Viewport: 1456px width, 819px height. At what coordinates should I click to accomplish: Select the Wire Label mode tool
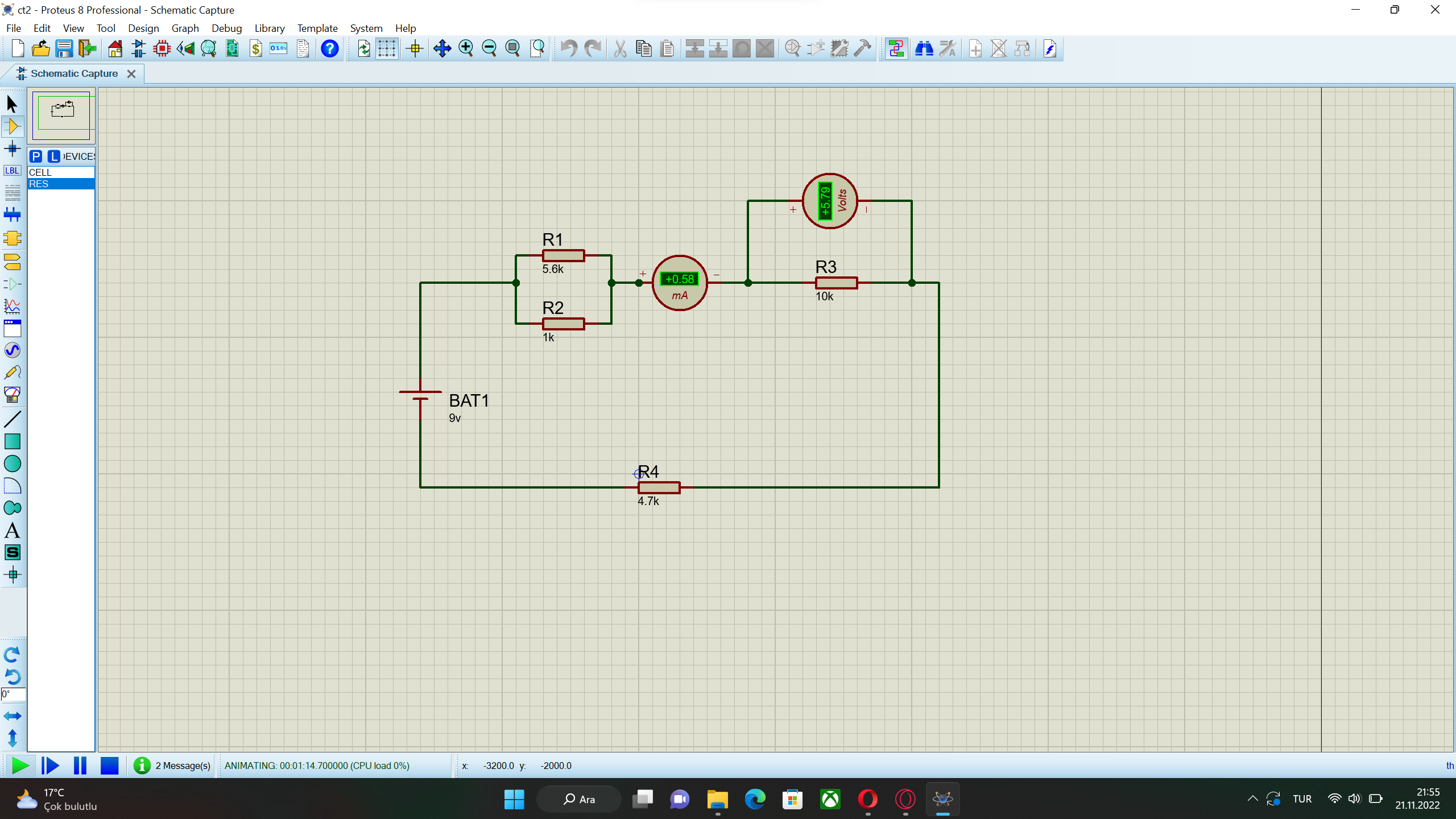[x=13, y=171]
